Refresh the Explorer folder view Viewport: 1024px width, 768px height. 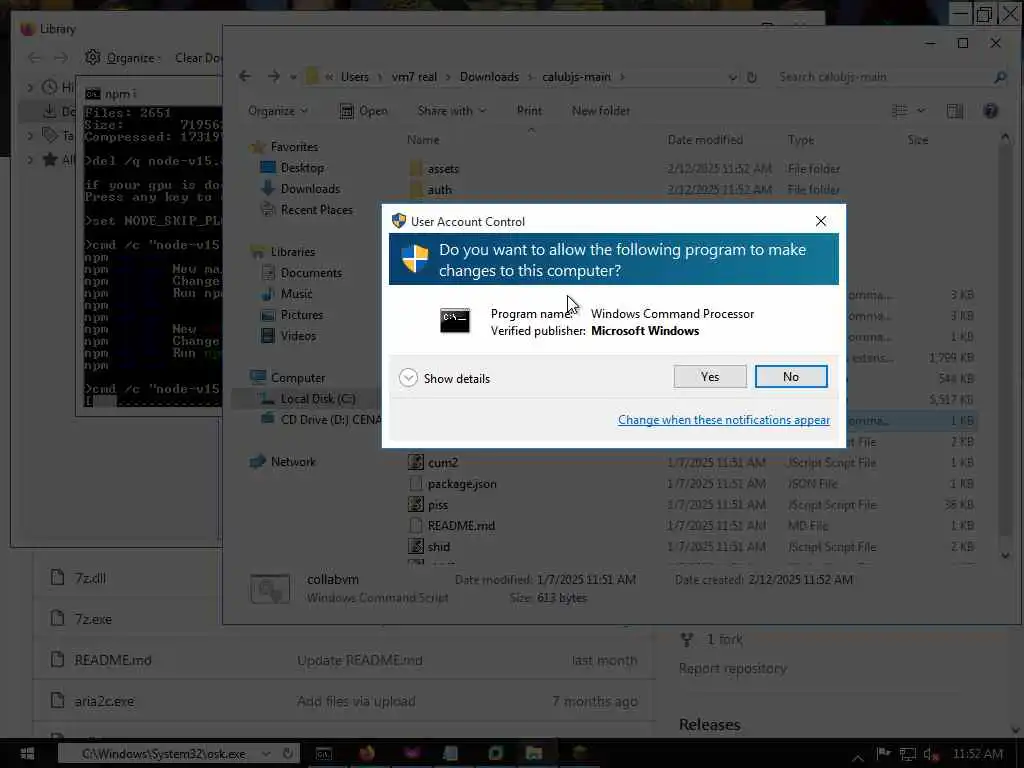click(752, 77)
